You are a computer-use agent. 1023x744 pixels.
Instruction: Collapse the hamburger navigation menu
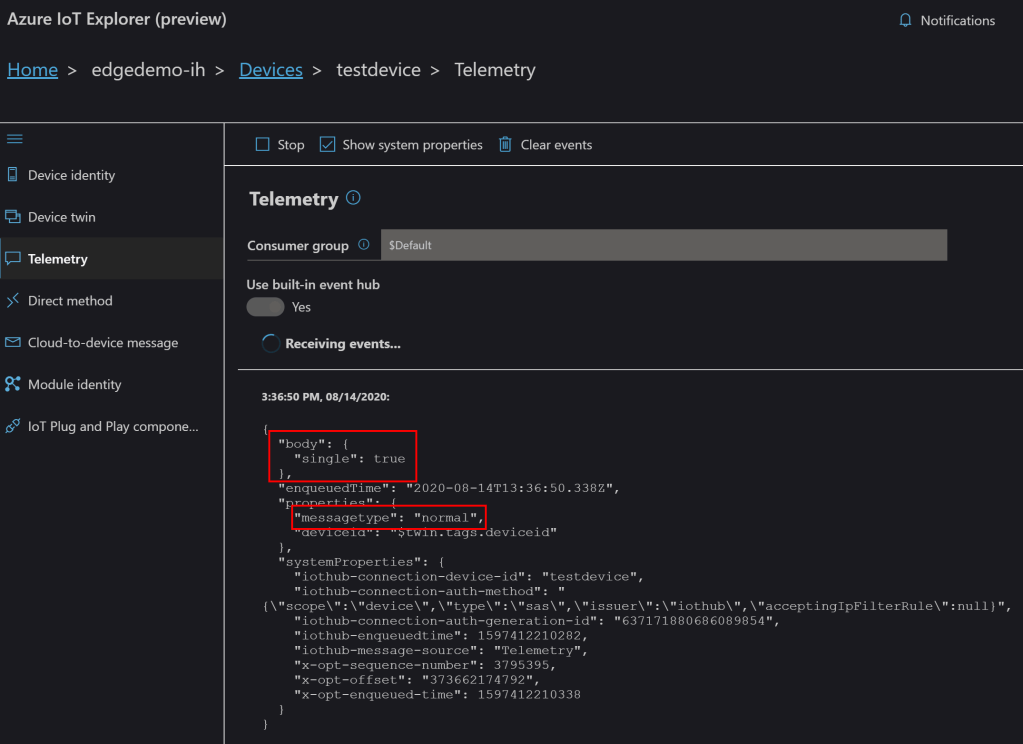pyautogui.click(x=15, y=139)
